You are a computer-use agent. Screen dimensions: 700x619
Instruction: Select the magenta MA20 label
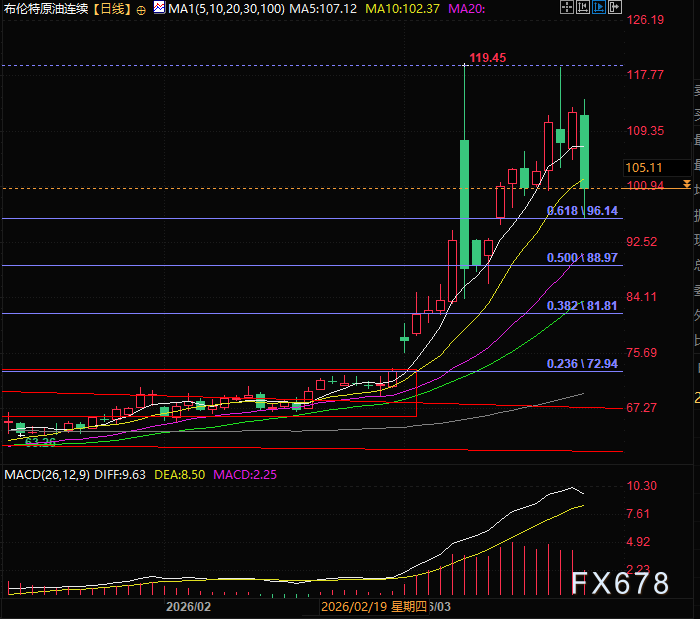pyautogui.click(x=468, y=9)
